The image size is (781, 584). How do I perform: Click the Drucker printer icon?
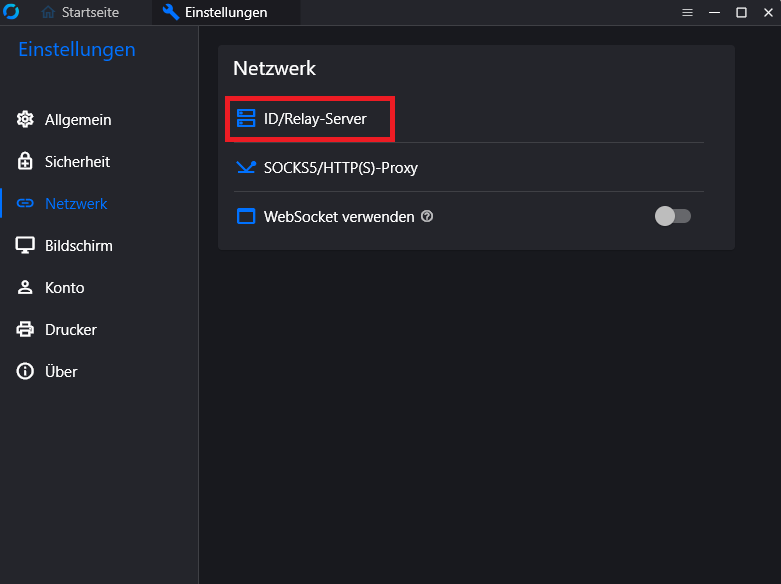[25, 329]
